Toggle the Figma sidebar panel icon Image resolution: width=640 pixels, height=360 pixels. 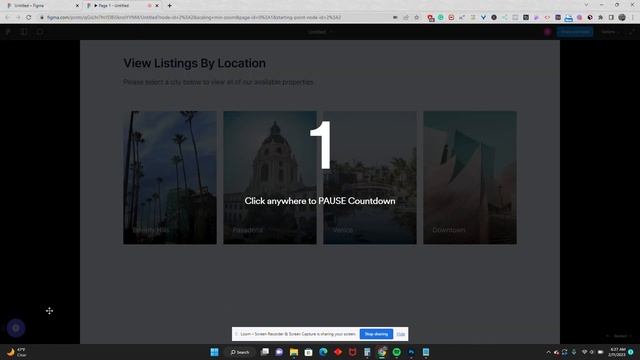[24, 32]
